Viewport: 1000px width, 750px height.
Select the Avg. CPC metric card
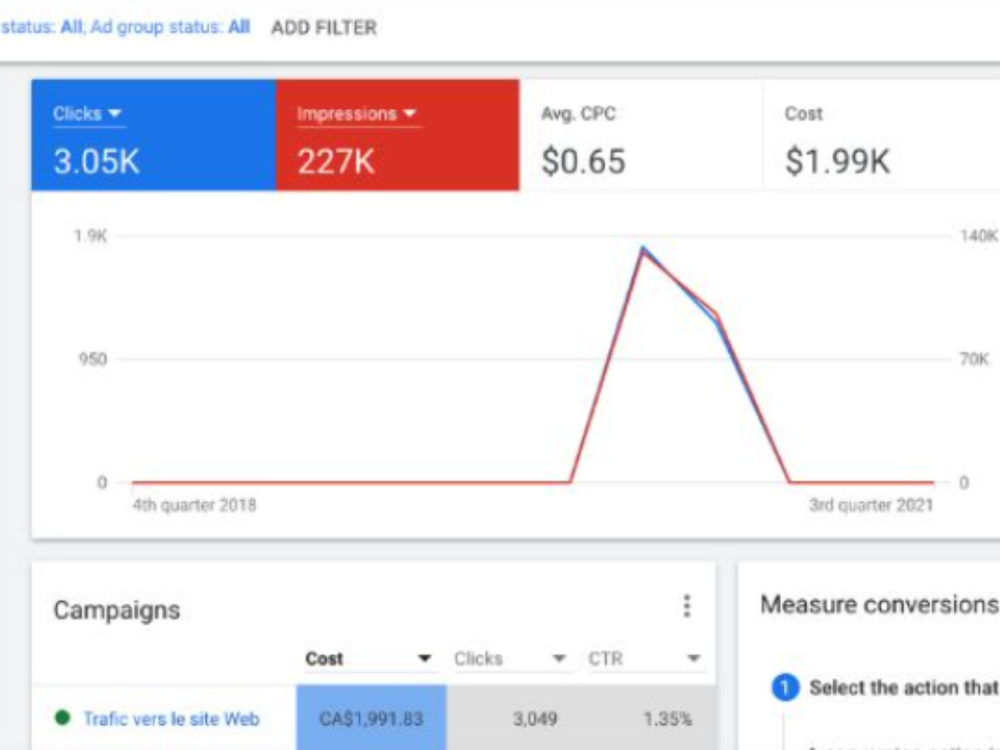coord(640,135)
